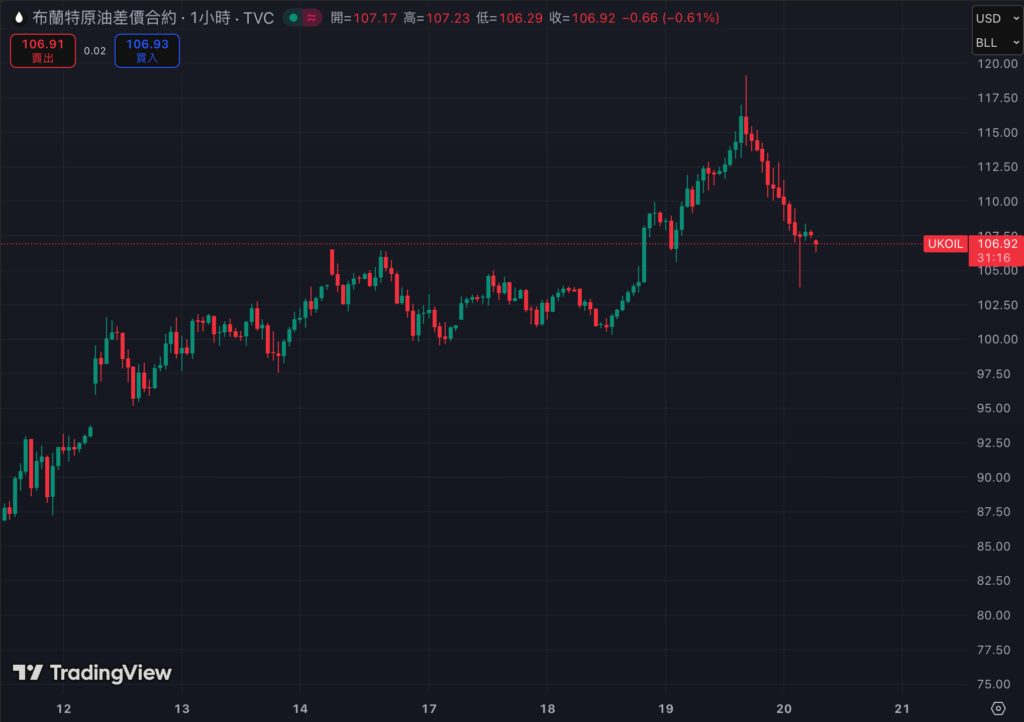The height and width of the screenshot is (722, 1024).
Task: Click the 102.50 price axis label
Action: pyautogui.click(x=997, y=305)
